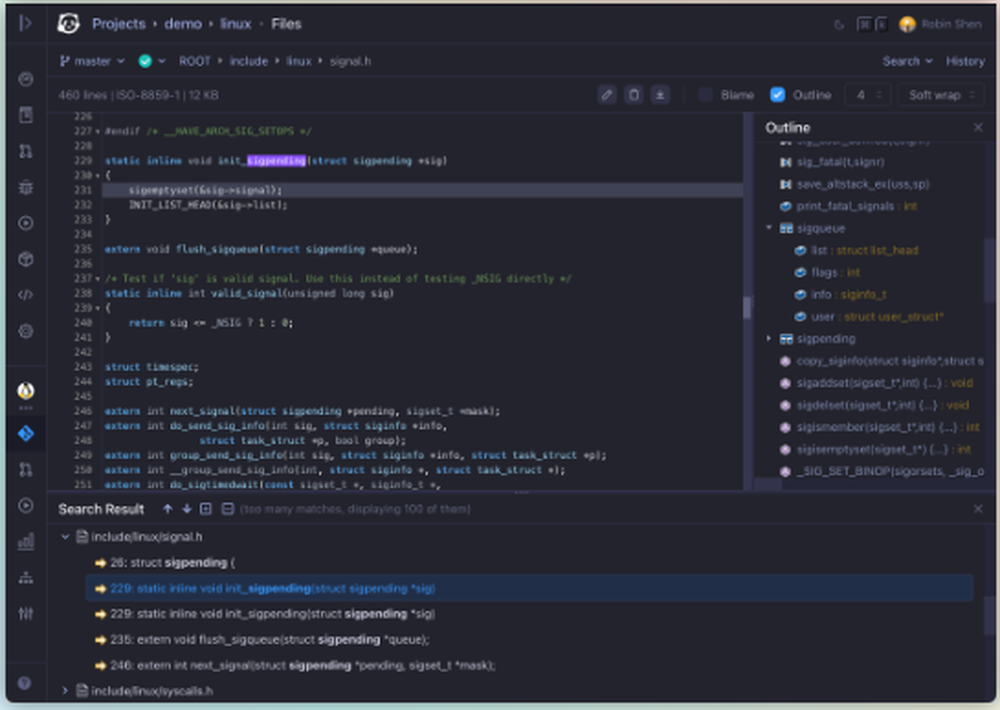Open the dashboards sidebar icon
1000x710 pixels.
click(26, 79)
